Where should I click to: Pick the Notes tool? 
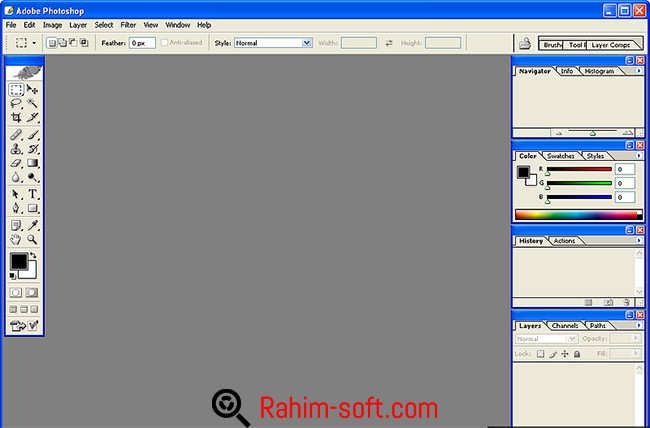pos(16,226)
